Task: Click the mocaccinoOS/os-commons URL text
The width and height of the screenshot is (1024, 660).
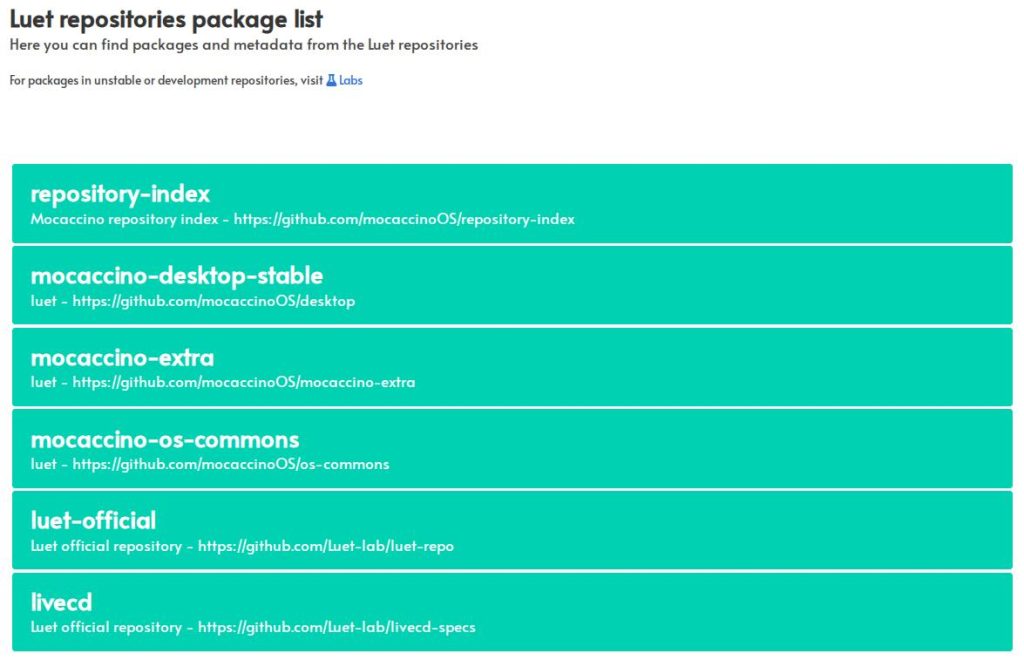Action: click(231, 464)
